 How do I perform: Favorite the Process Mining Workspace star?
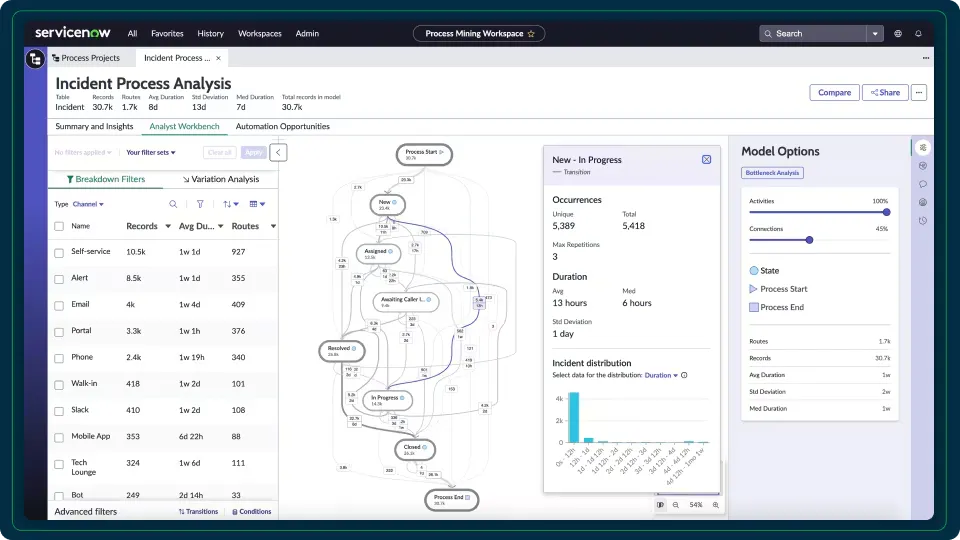tap(531, 34)
